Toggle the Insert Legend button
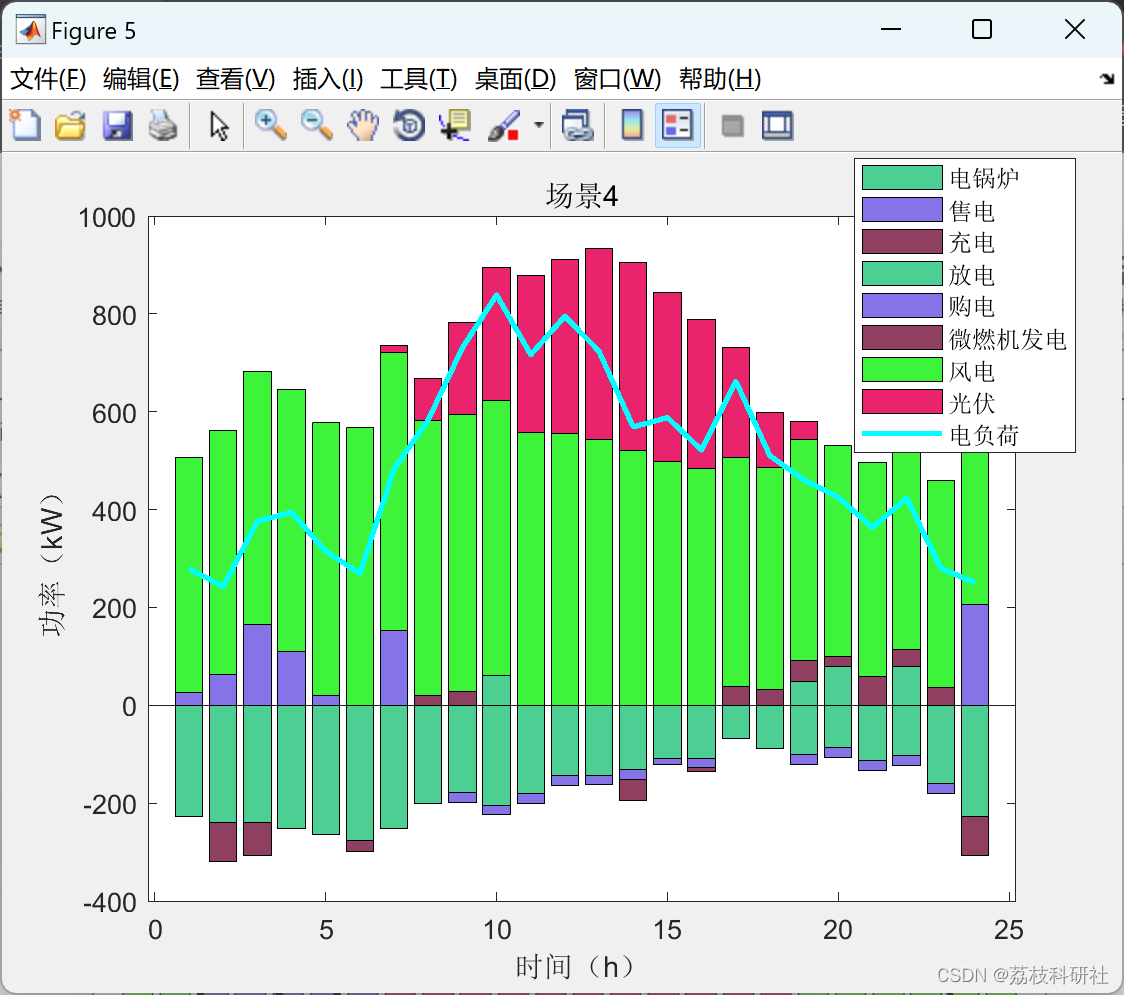Screen dimensions: 1124x995 coord(677,125)
